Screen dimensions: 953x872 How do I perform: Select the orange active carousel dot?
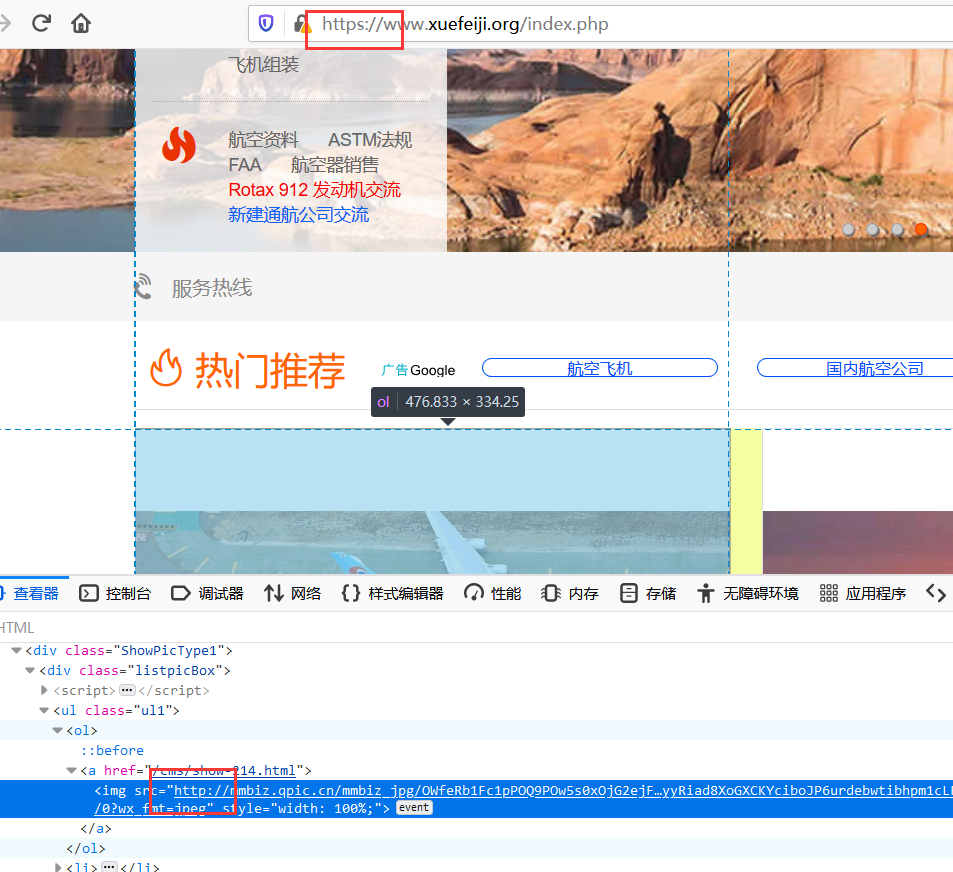pyautogui.click(x=920, y=229)
